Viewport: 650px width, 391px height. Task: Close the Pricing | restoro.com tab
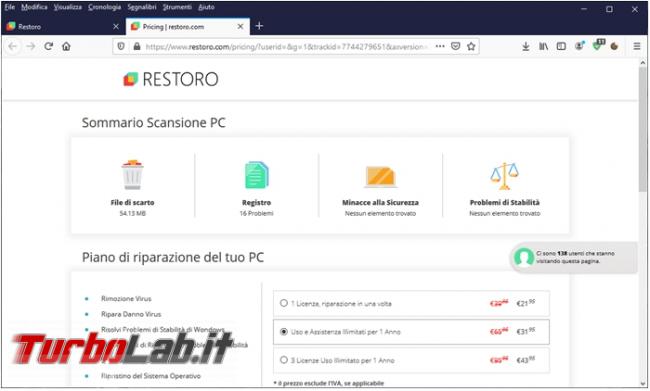240,27
